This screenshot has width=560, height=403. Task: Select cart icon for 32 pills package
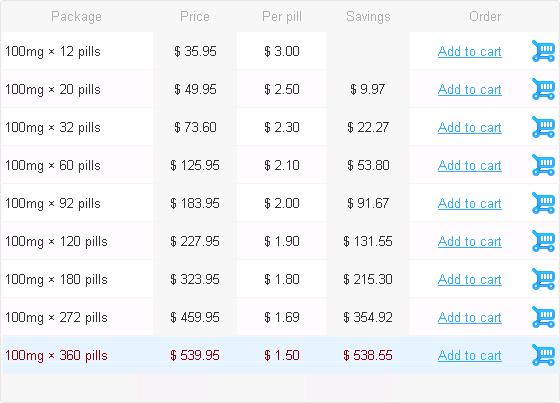click(543, 127)
